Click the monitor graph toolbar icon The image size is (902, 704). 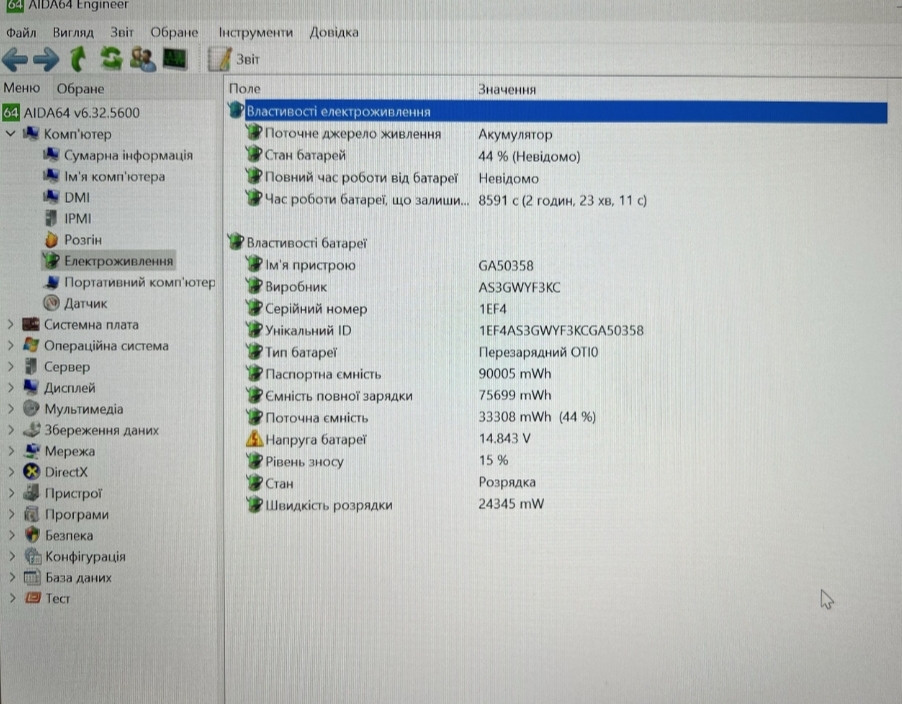tap(175, 59)
